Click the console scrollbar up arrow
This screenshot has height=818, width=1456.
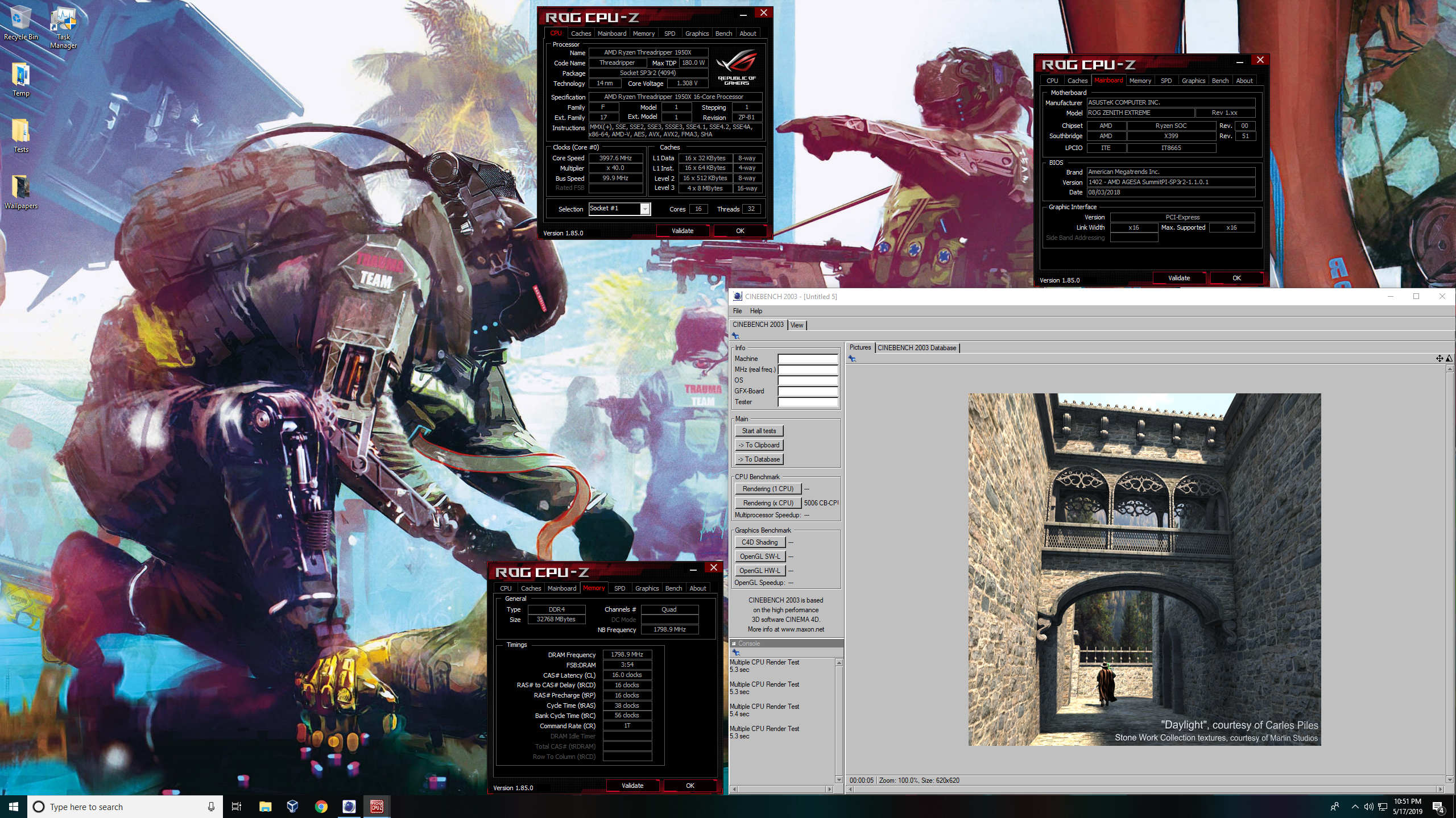pyautogui.click(x=839, y=663)
